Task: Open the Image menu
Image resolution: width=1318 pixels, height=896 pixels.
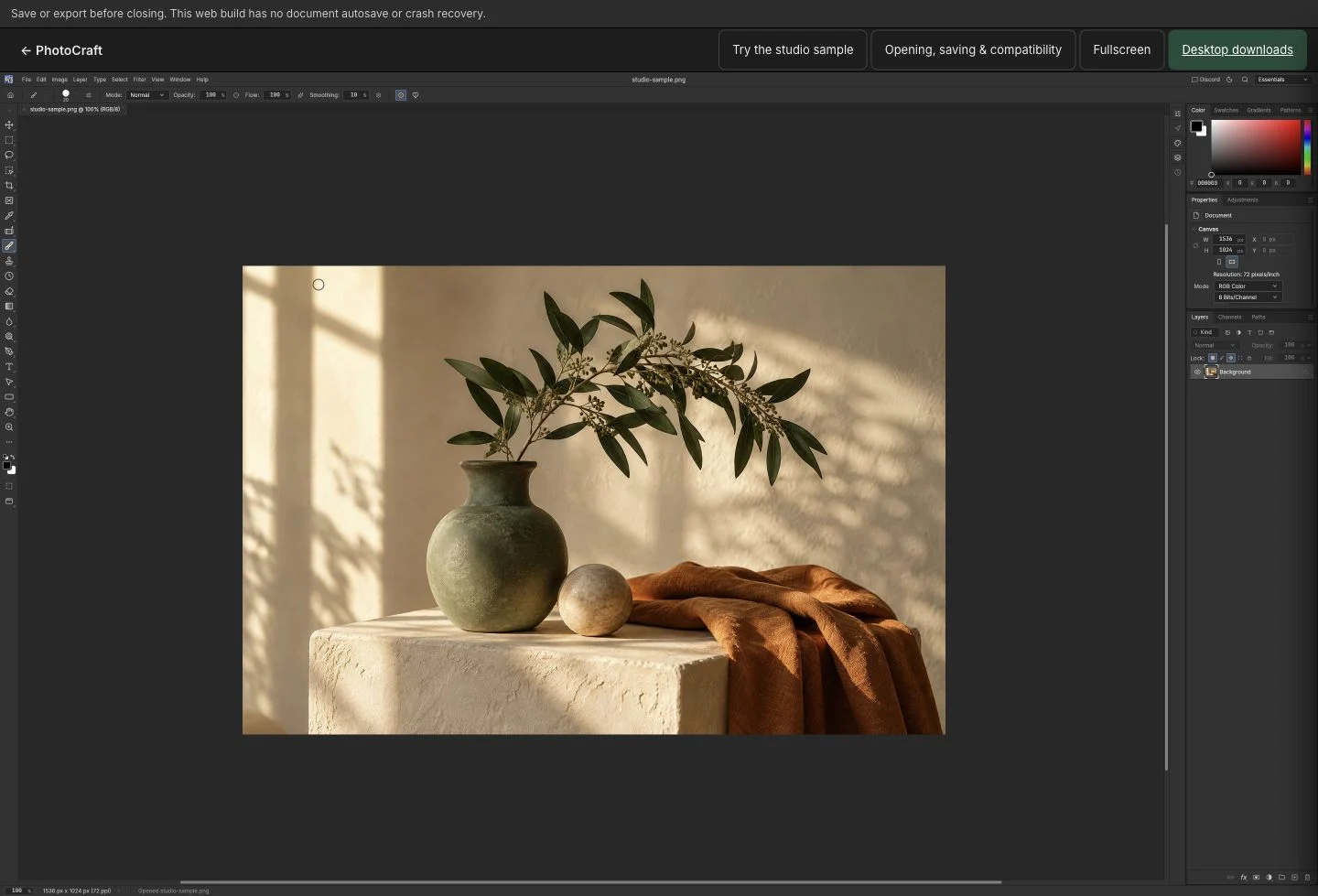Action: pyautogui.click(x=59, y=80)
